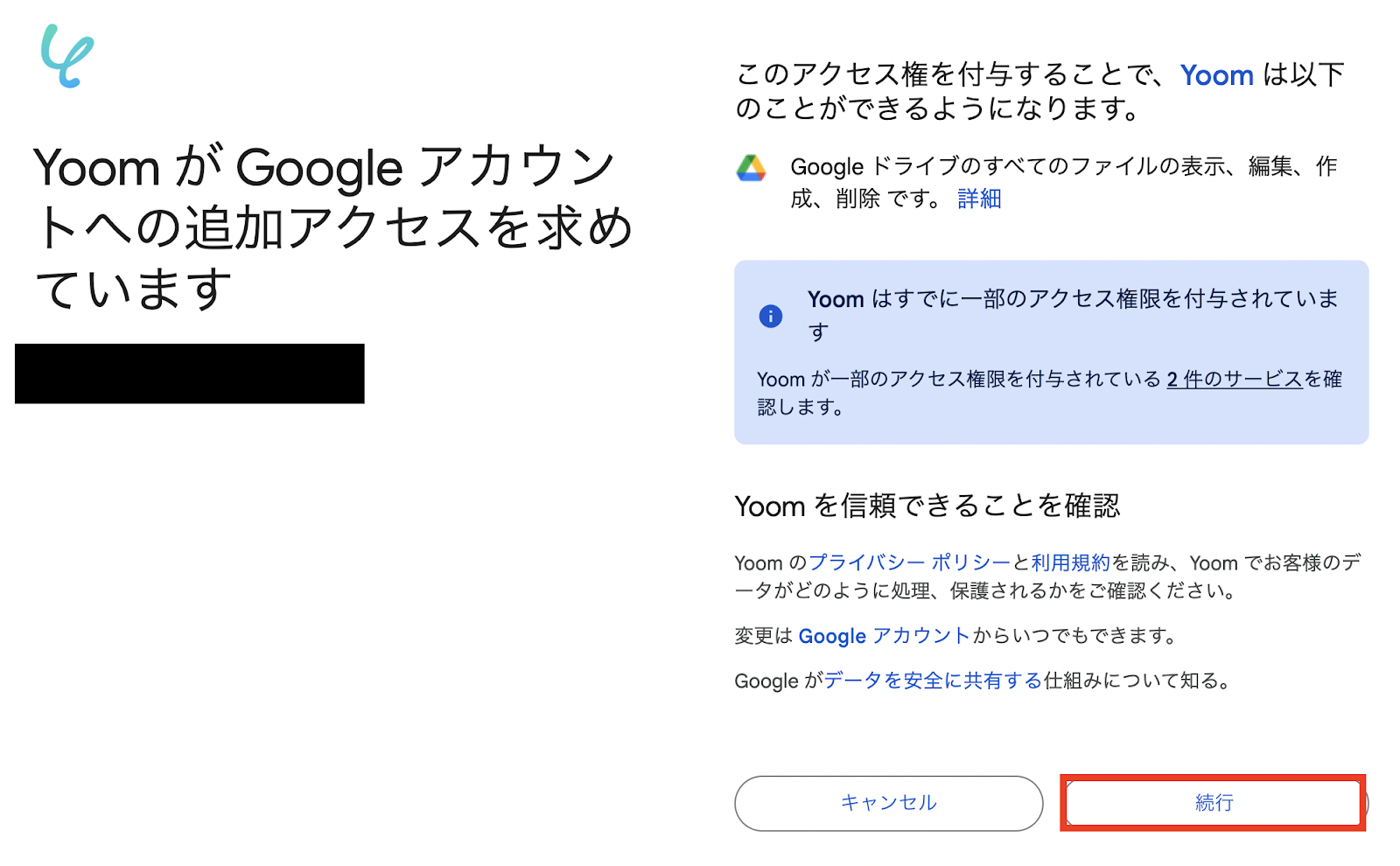Viewport: 1400px width, 866px height.
Task: Click the からいつでもできます text
Action: (x=1074, y=636)
